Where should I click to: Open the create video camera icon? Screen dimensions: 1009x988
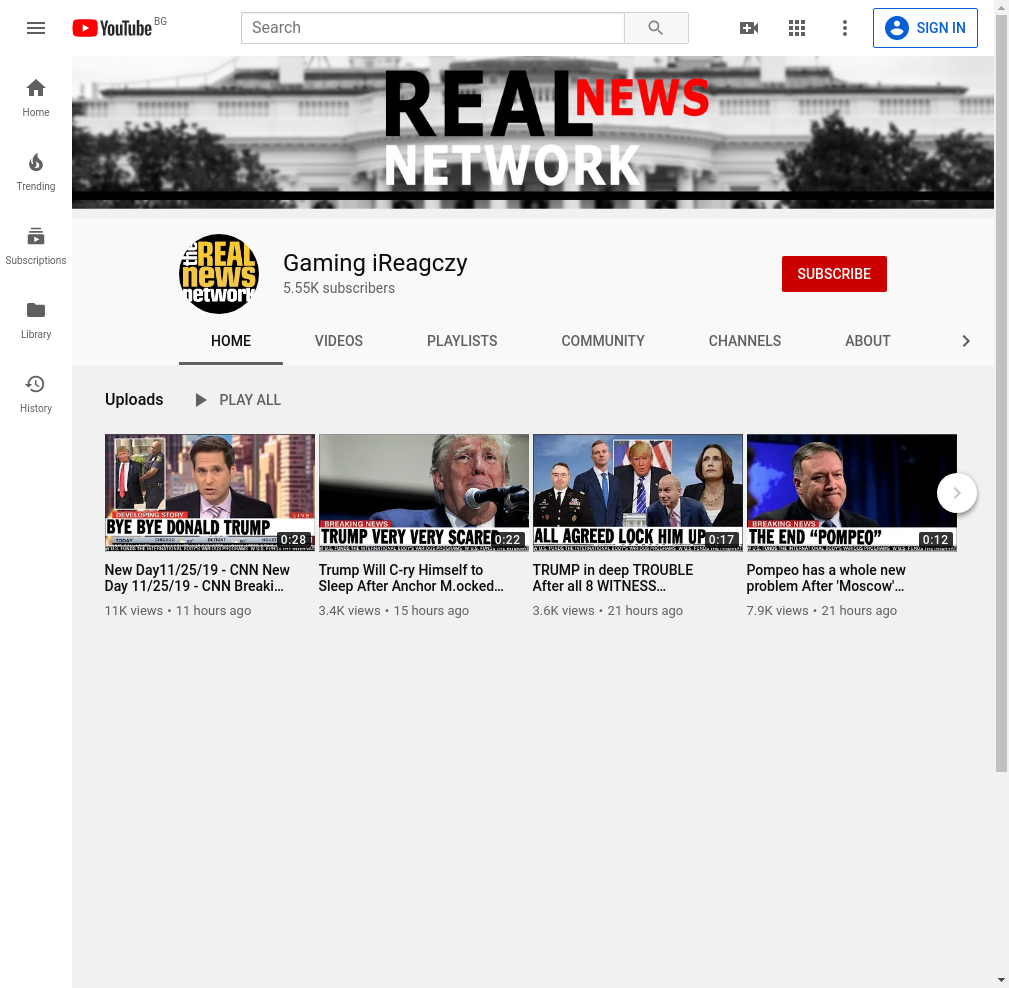point(749,28)
